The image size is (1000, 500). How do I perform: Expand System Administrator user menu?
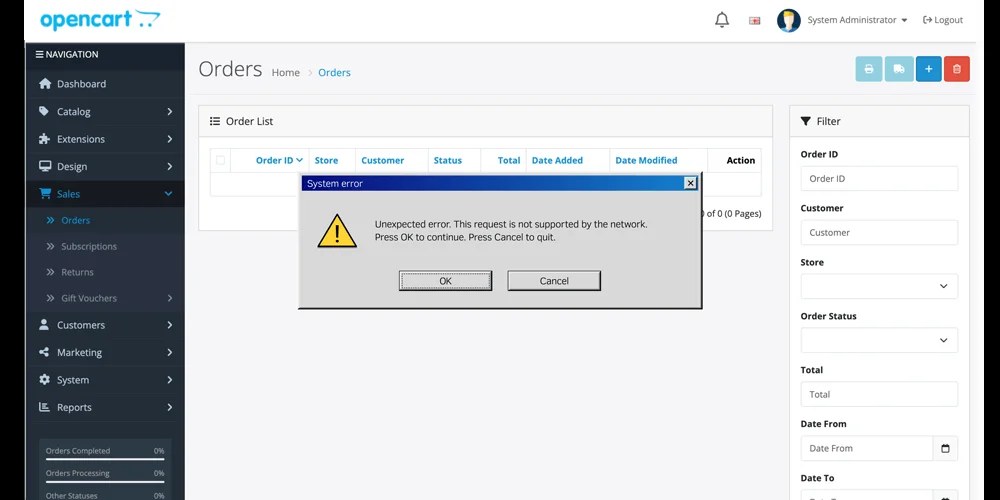pos(857,20)
